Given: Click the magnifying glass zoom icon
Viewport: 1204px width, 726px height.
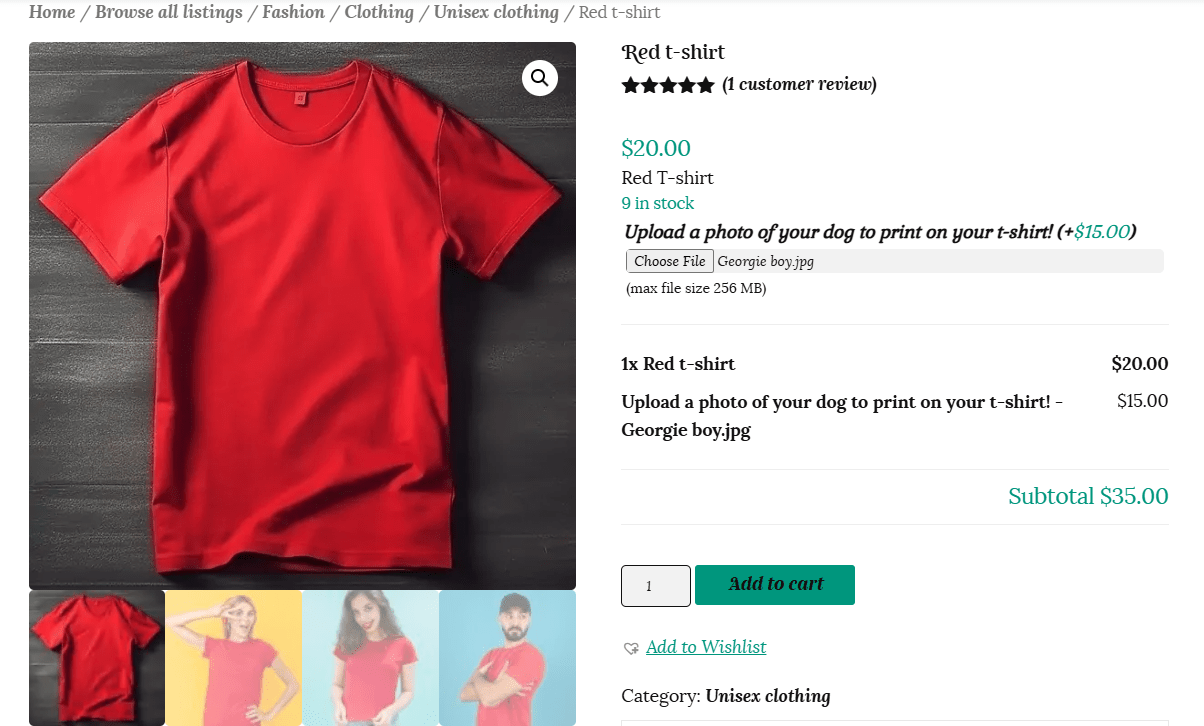Looking at the screenshot, I should (x=540, y=78).
